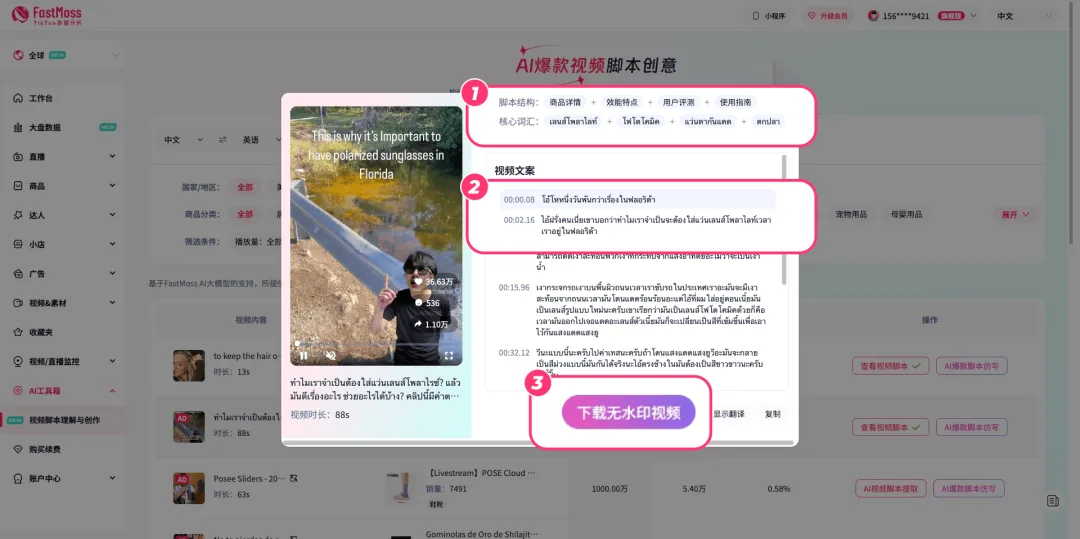Expand the 直播 sidebar menu

(112, 157)
